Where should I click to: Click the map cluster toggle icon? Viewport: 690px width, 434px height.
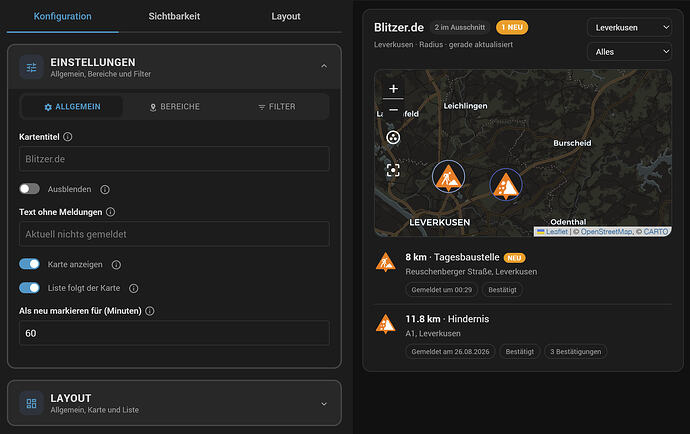[393, 138]
